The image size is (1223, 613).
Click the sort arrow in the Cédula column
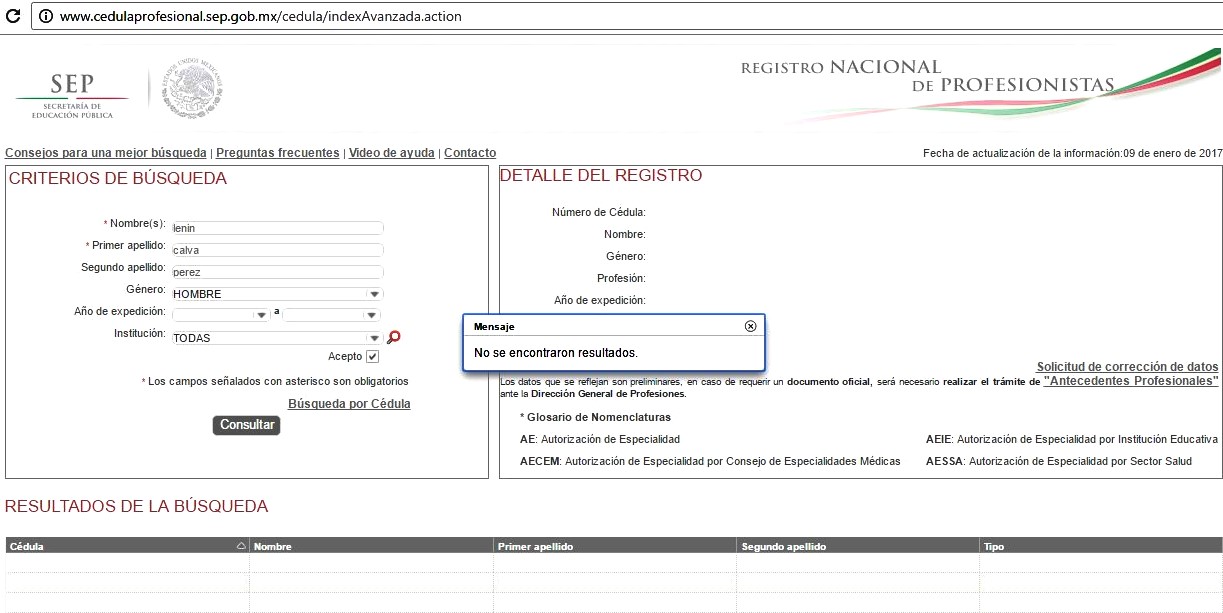[240, 546]
